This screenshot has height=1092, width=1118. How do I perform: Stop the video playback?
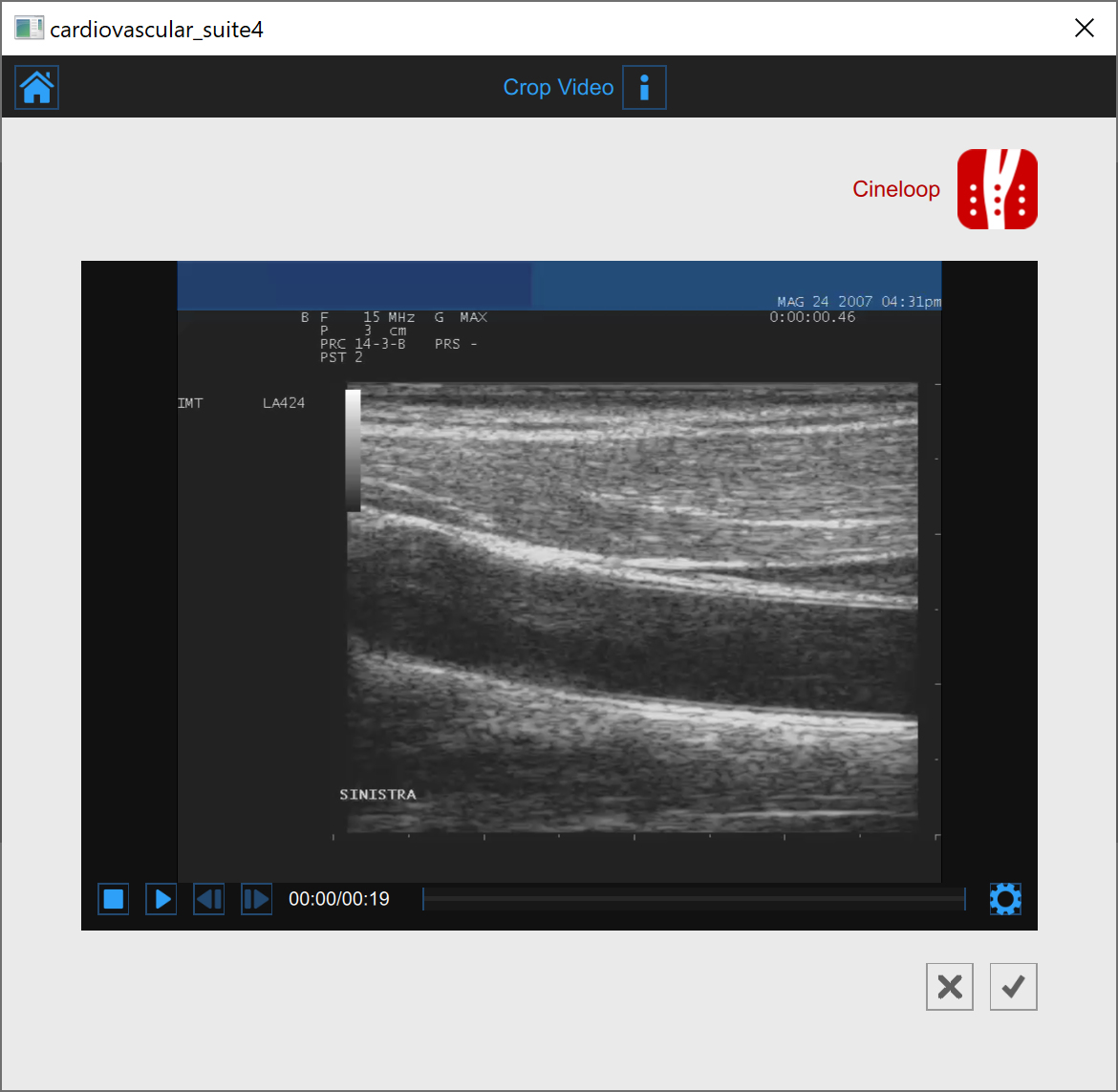[114, 899]
